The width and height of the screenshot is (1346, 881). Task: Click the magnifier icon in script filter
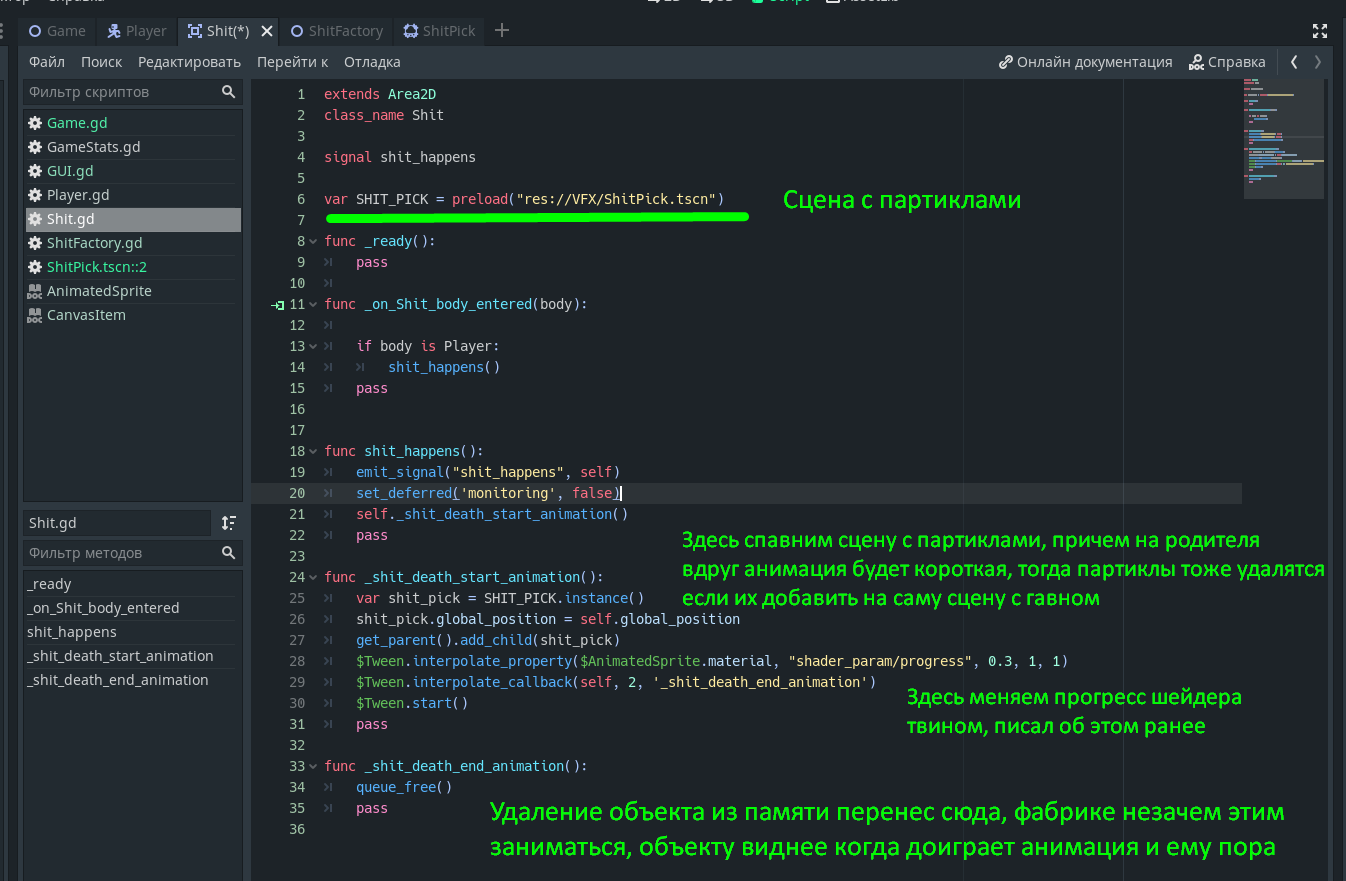click(229, 92)
